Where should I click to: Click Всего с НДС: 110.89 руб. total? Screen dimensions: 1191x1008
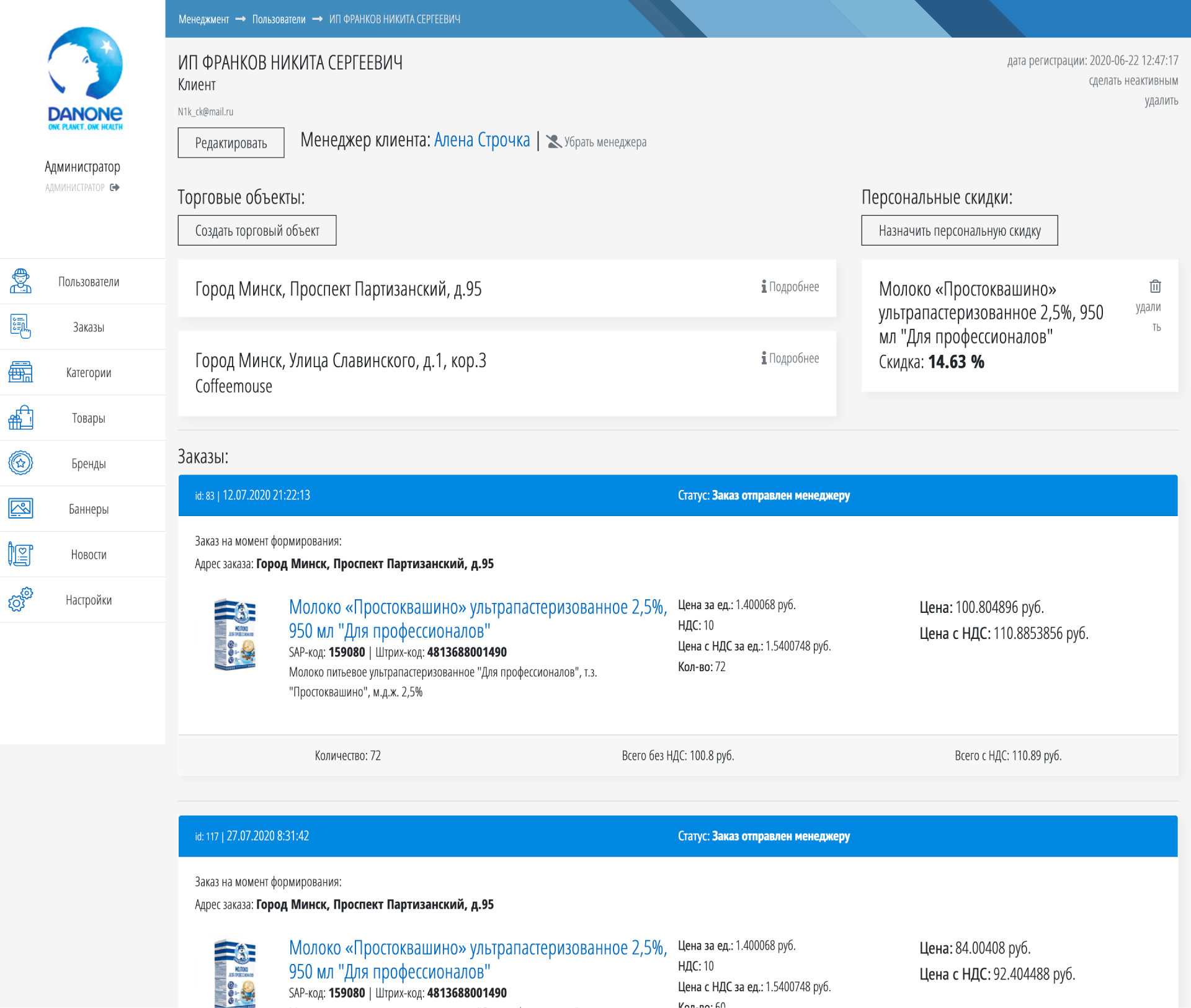coord(1008,756)
